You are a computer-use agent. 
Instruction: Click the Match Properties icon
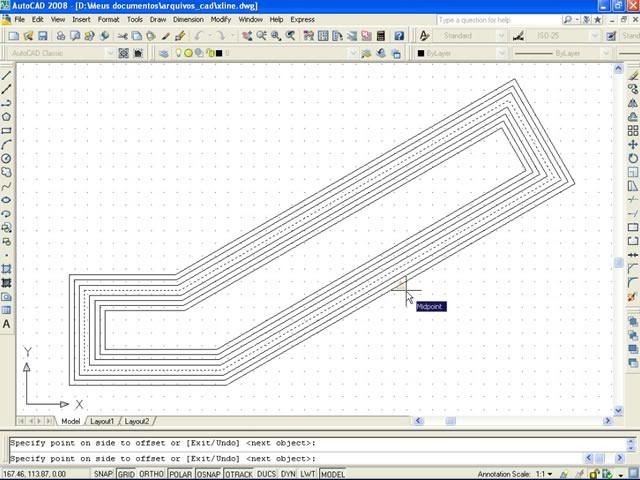point(180,36)
